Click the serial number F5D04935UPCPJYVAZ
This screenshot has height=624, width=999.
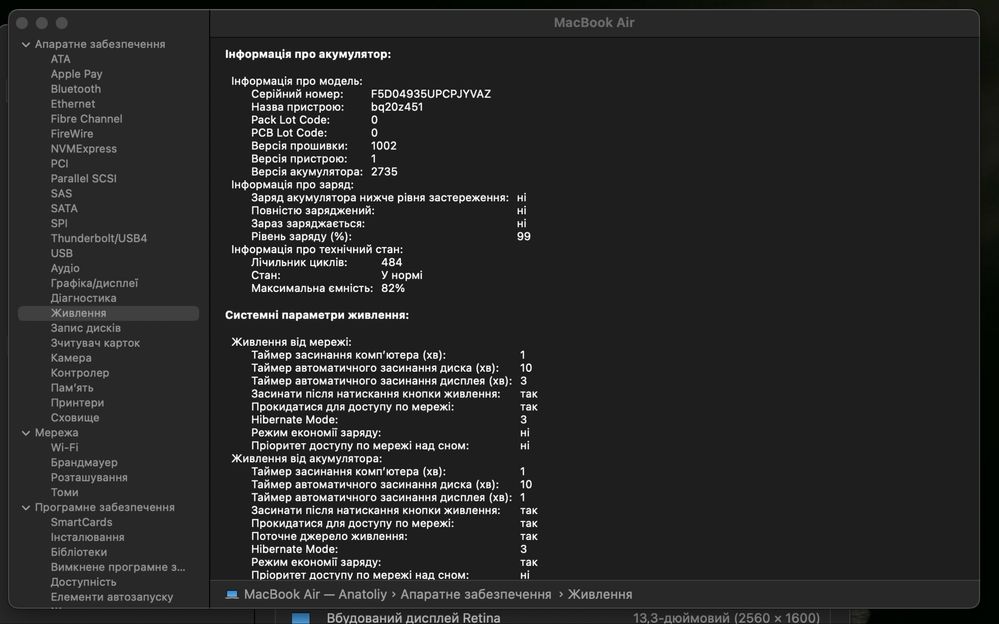click(x=431, y=94)
